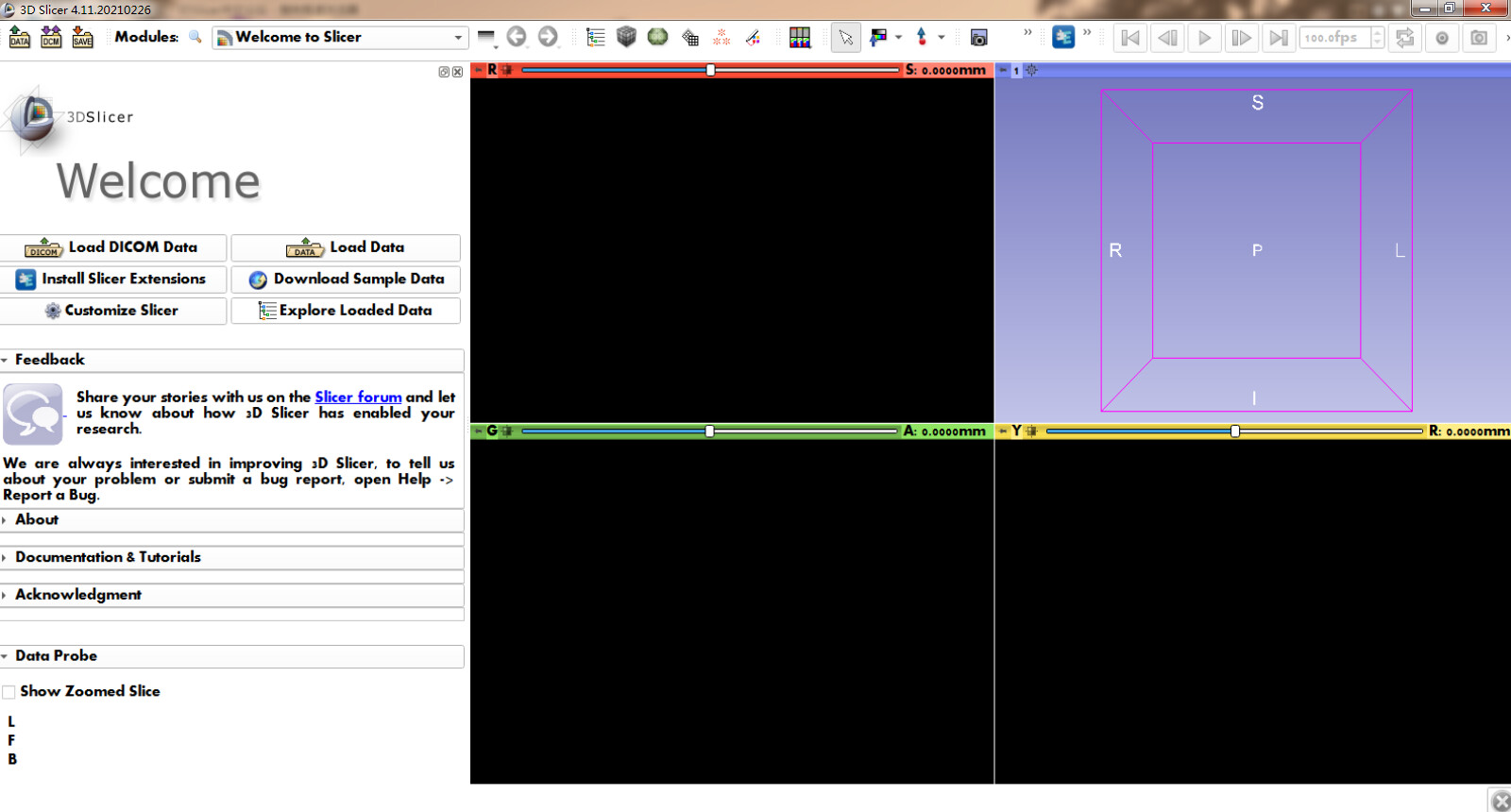The image size is (1511, 812).
Task: Center the 3D view with crosshair icon
Action: (x=1031, y=70)
